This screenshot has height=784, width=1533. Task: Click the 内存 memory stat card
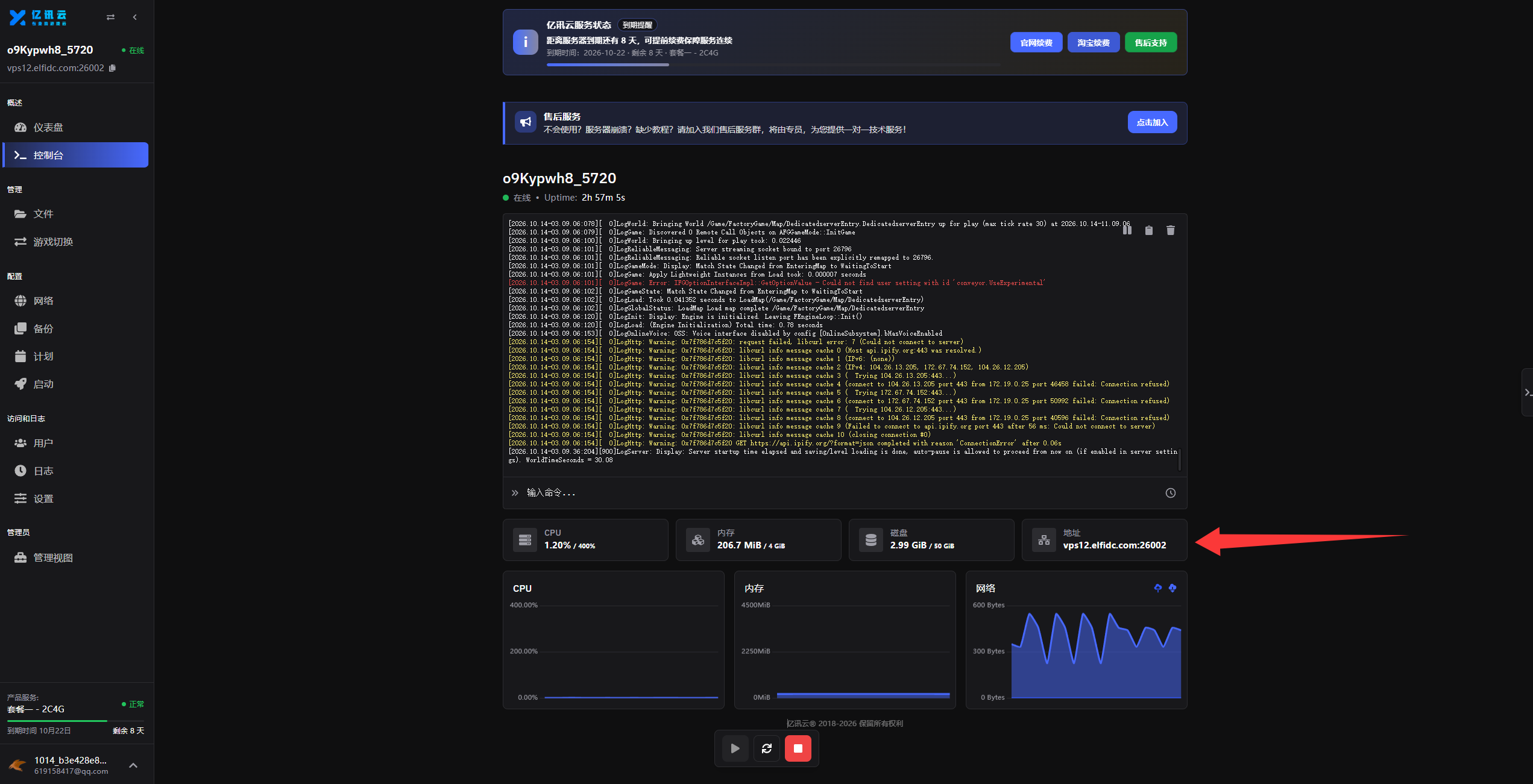click(x=758, y=540)
